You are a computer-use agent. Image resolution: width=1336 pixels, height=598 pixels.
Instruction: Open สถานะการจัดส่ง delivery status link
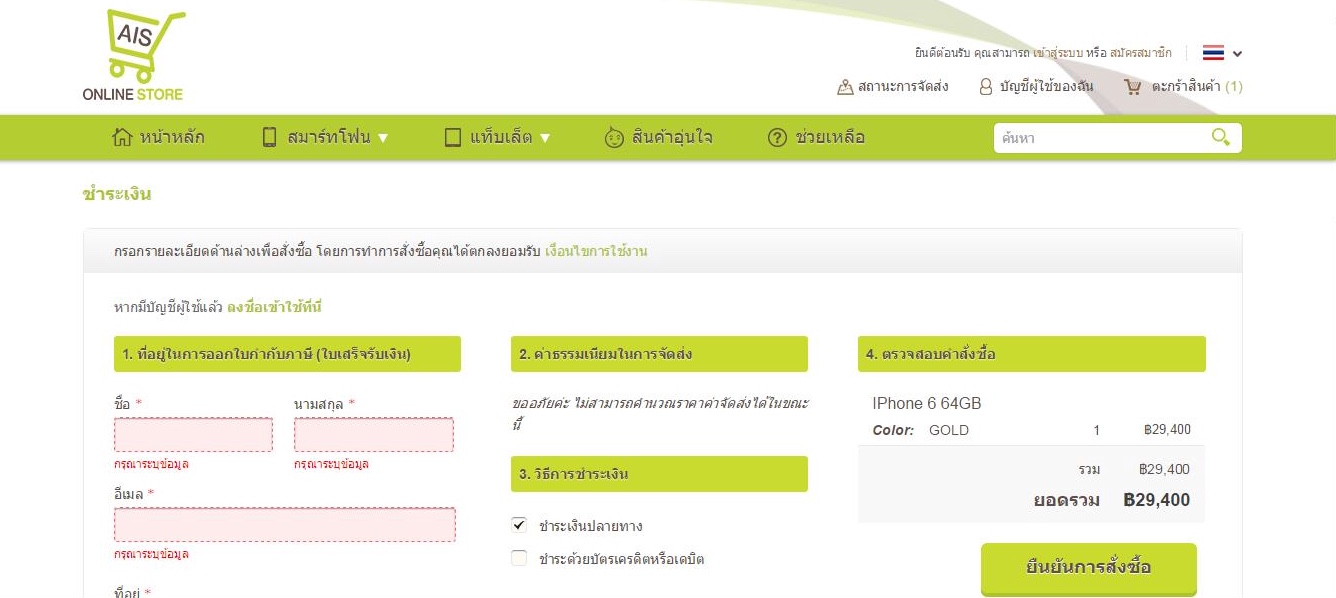pos(903,87)
